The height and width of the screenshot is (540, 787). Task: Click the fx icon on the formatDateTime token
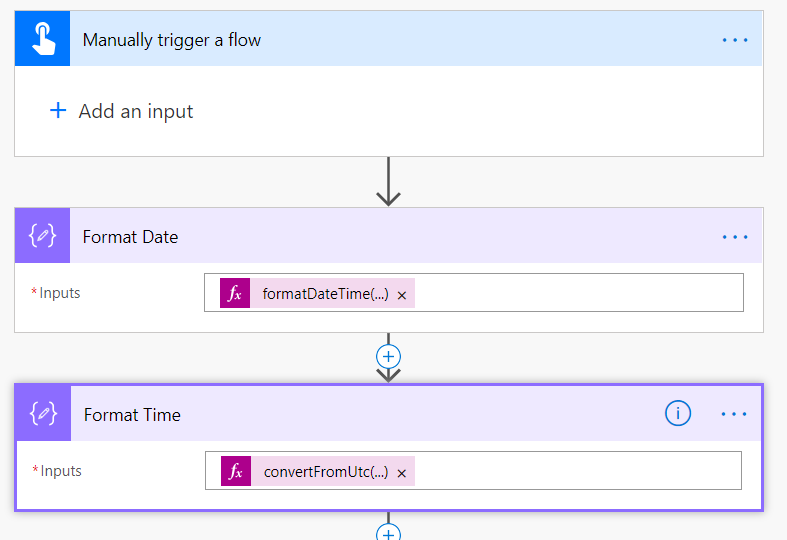point(235,294)
